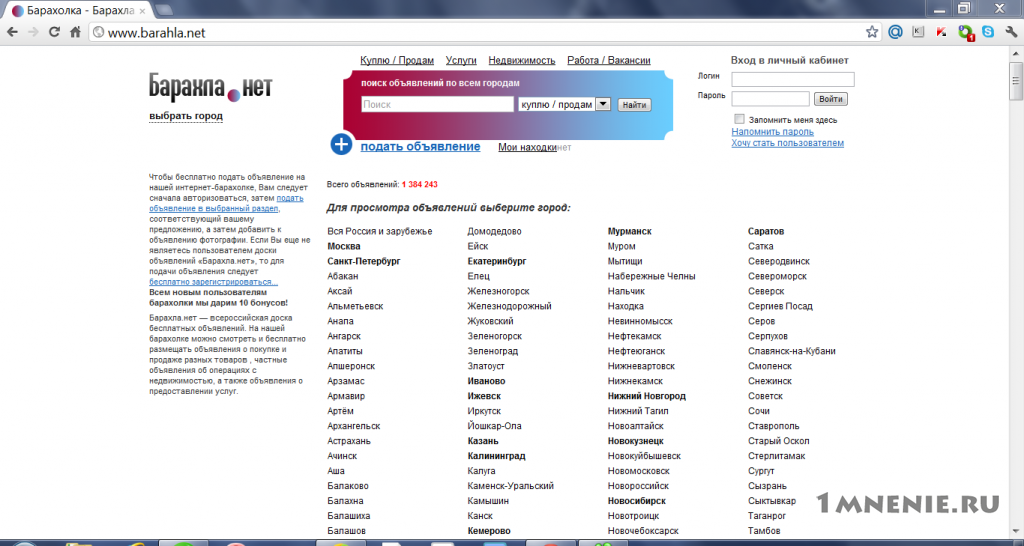Image resolution: width=1024 pixels, height=546 pixels.
Task: Click the '1 384 243' total ads count
Action: [419, 185]
